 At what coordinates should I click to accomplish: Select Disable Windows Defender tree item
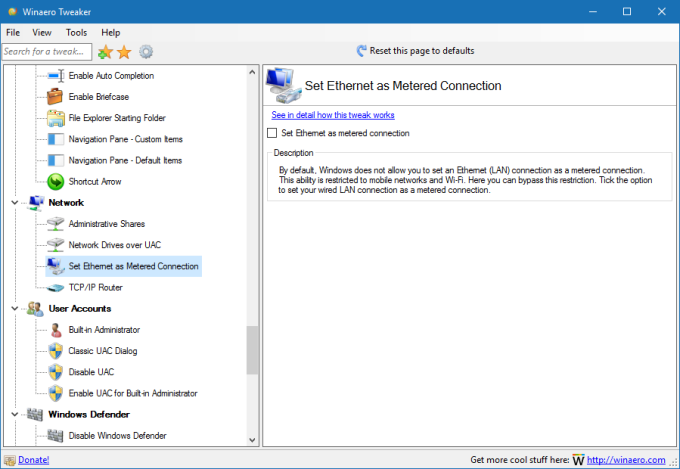118,436
